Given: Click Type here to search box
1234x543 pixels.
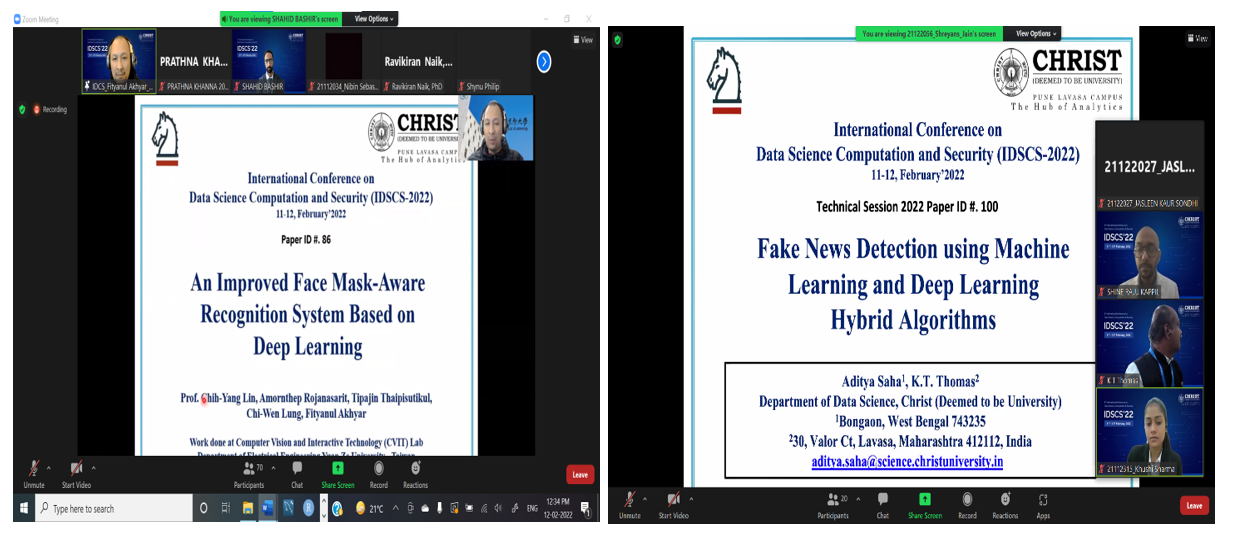Looking at the screenshot, I should (x=114, y=508).
